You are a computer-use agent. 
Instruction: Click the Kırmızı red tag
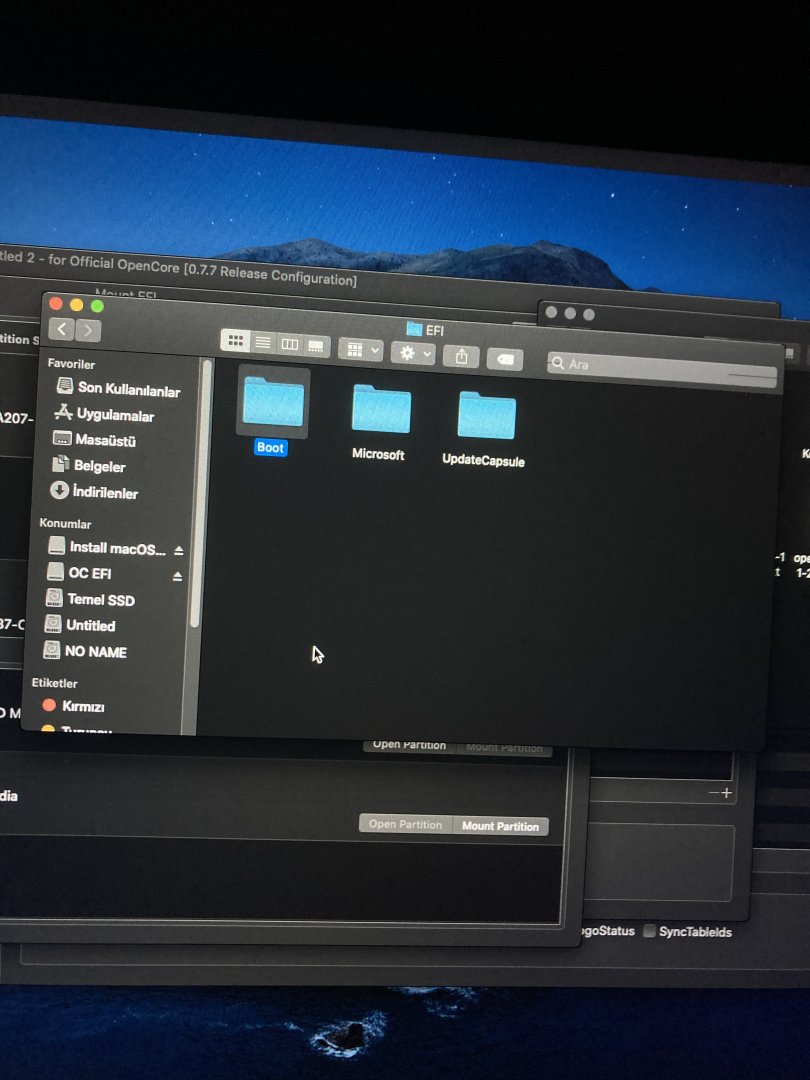(x=73, y=706)
